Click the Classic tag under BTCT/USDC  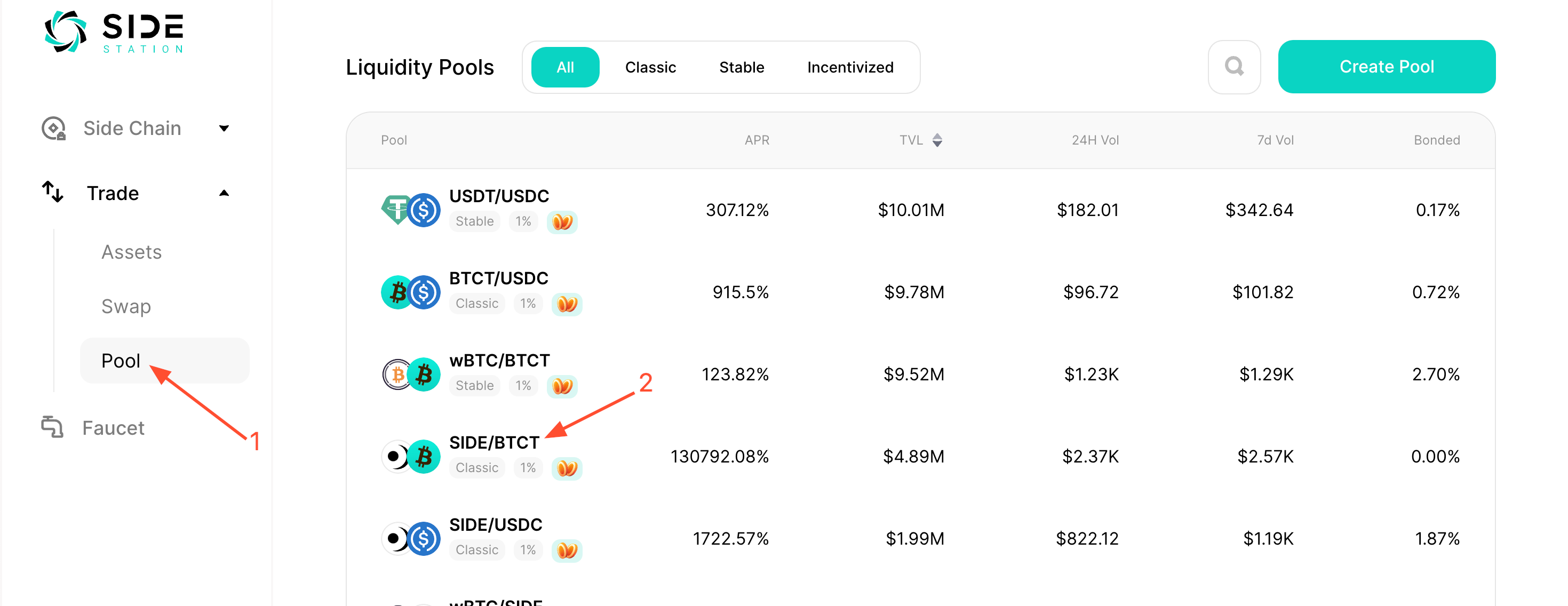[476, 304]
